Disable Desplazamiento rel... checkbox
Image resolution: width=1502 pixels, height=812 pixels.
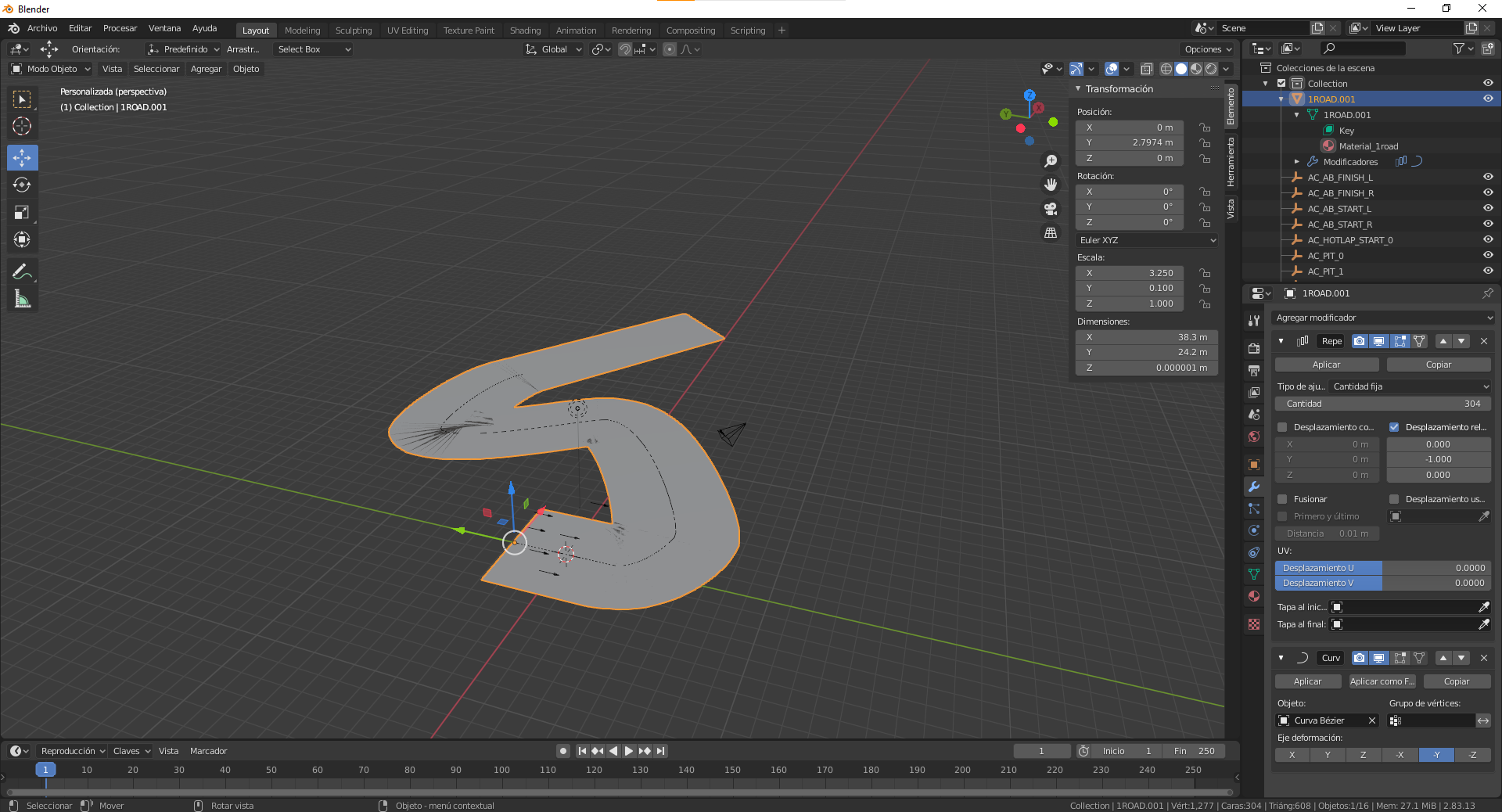pyautogui.click(x=1394, y=427)
